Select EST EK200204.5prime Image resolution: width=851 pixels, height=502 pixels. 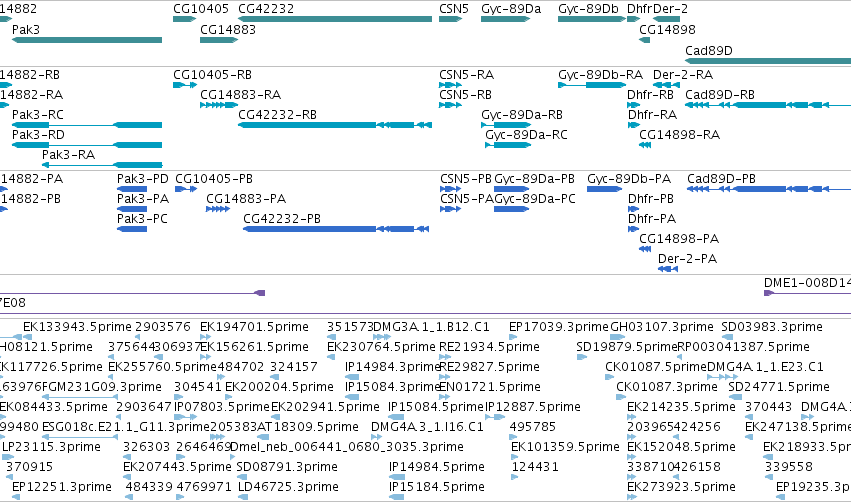click(x=228, y=397)
